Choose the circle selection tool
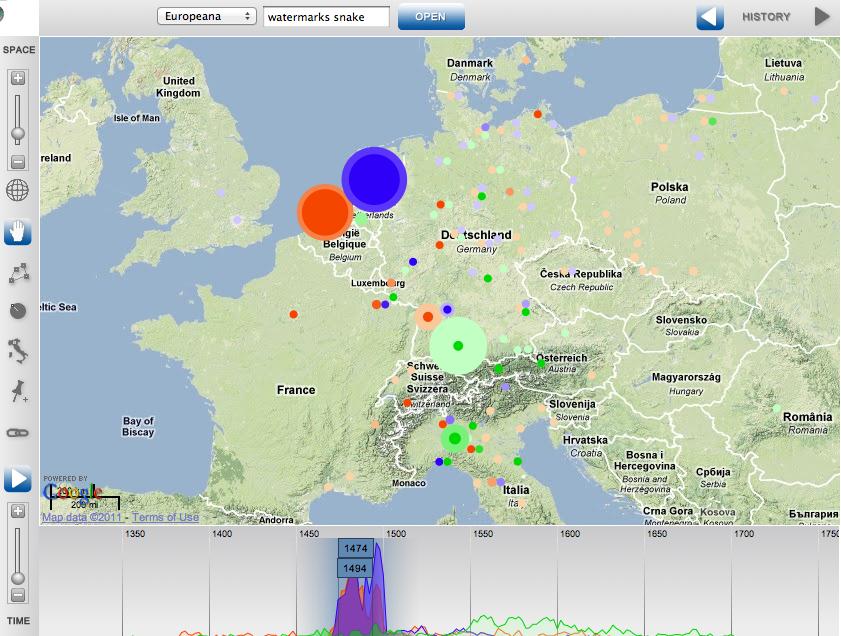Image resolution: width=841 pixels, height=636 pixels. [18, 311]
